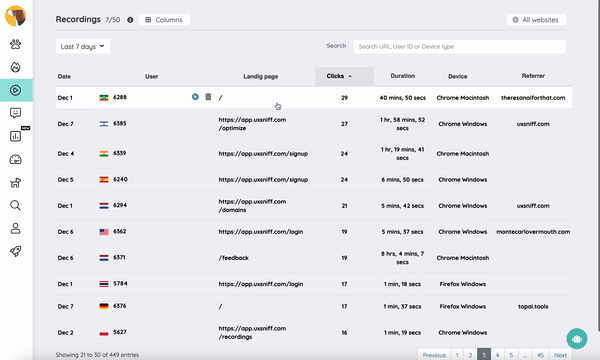Go to page 4 in pagination
The width and height of the screenshot is (600, 360).
click(x=497, y=355)
